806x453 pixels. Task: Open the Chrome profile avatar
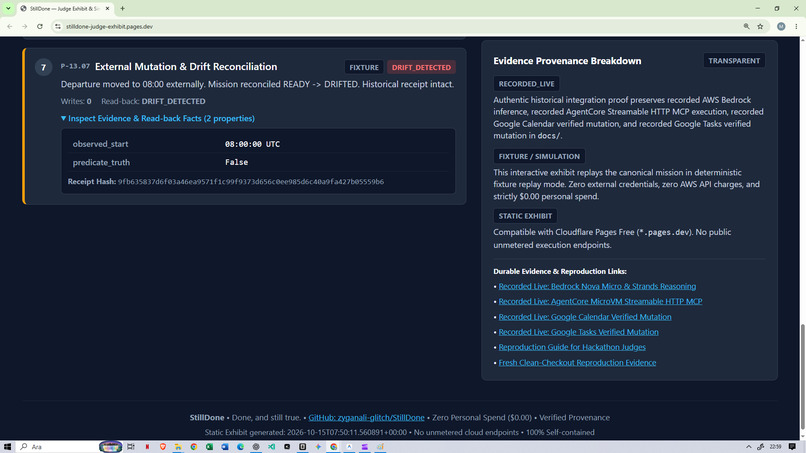[781, 26]
